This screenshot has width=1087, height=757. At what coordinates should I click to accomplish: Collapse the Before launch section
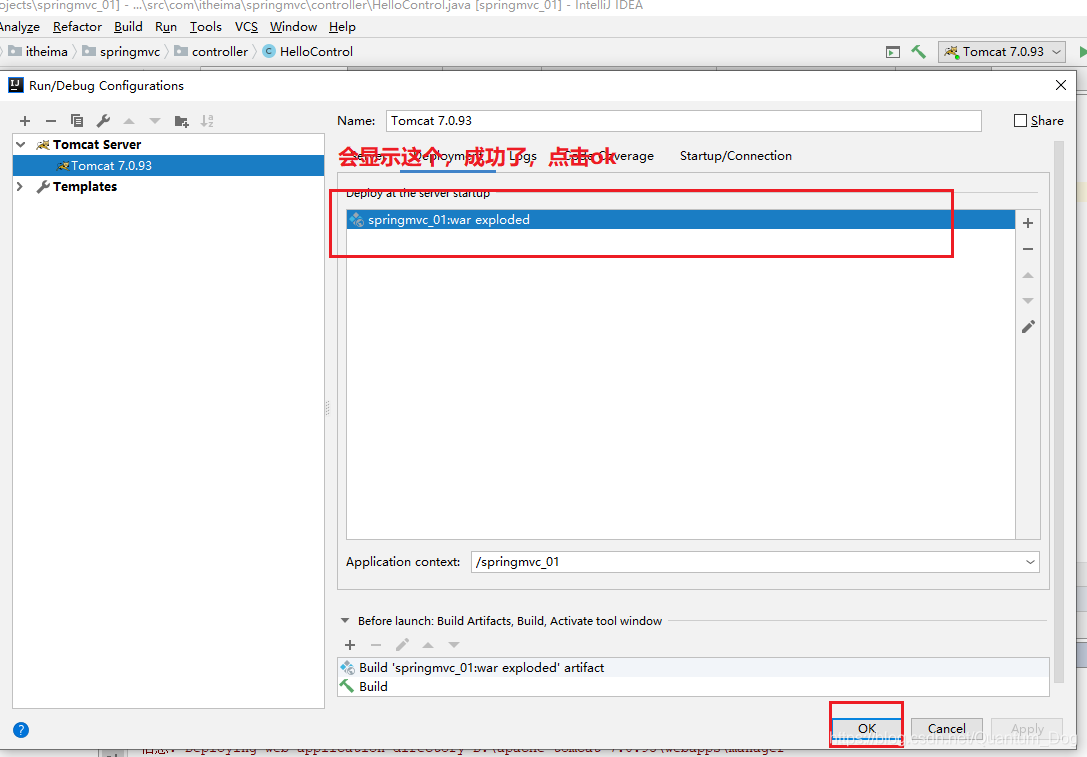tap(345, 621)
